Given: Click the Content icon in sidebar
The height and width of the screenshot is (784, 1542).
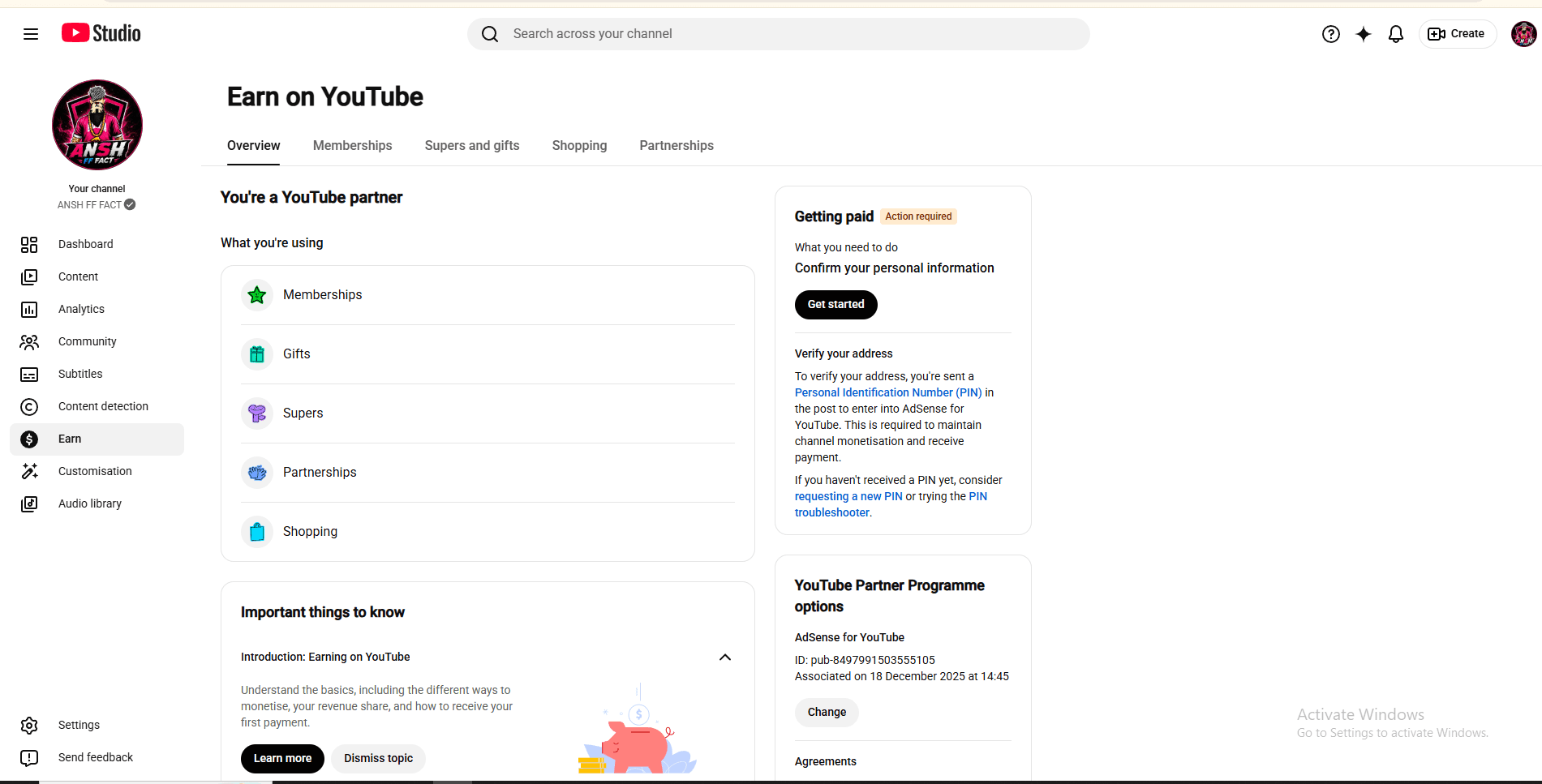Looking at the screenshot, I should pyautogui.click(x=29, y=276).
